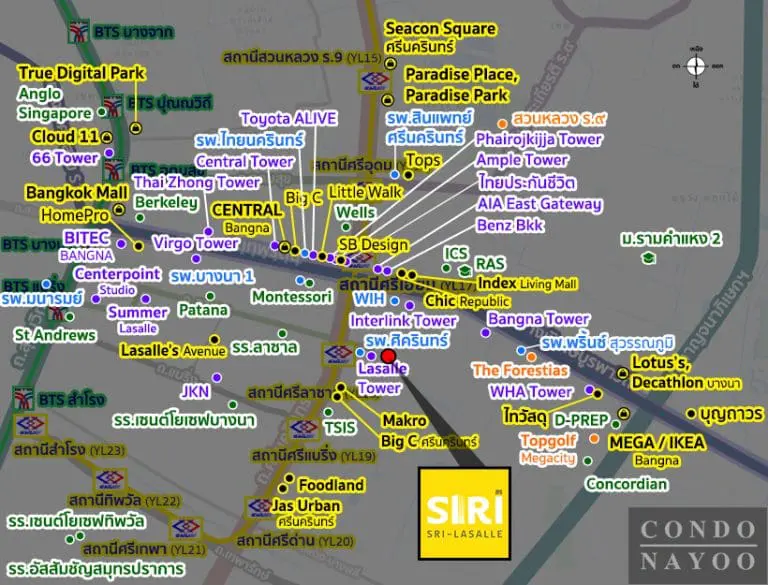Click the mall marker beside Cloud 11
The height and width of the screenshot is (585, 768).
(x=106, y=138)
